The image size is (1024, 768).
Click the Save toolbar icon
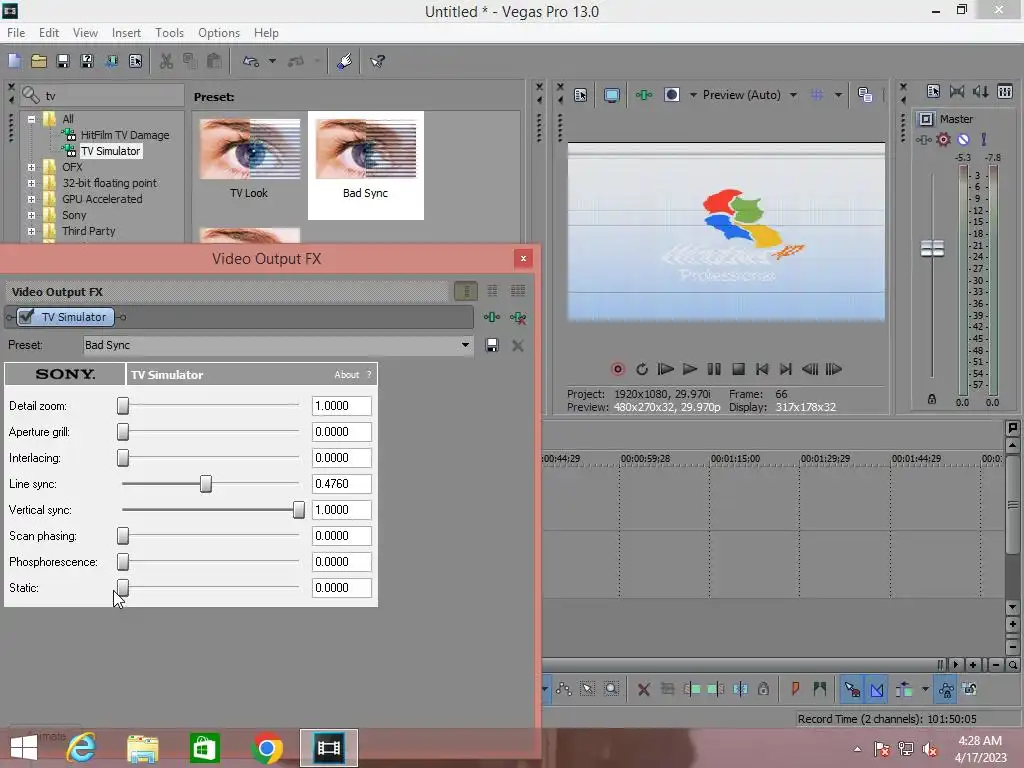click(63, 61)
